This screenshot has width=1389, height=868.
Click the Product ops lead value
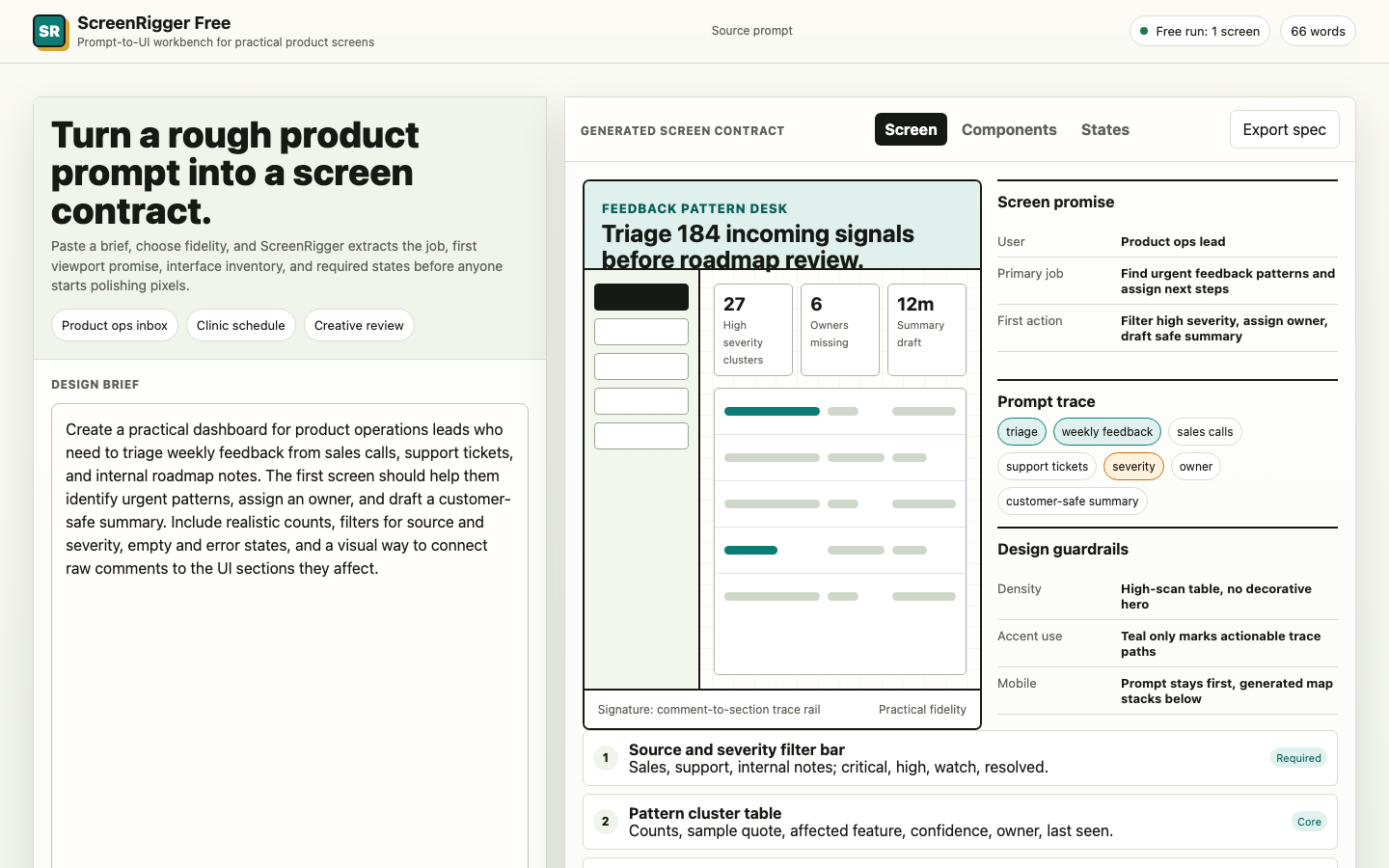[1173, 242]
